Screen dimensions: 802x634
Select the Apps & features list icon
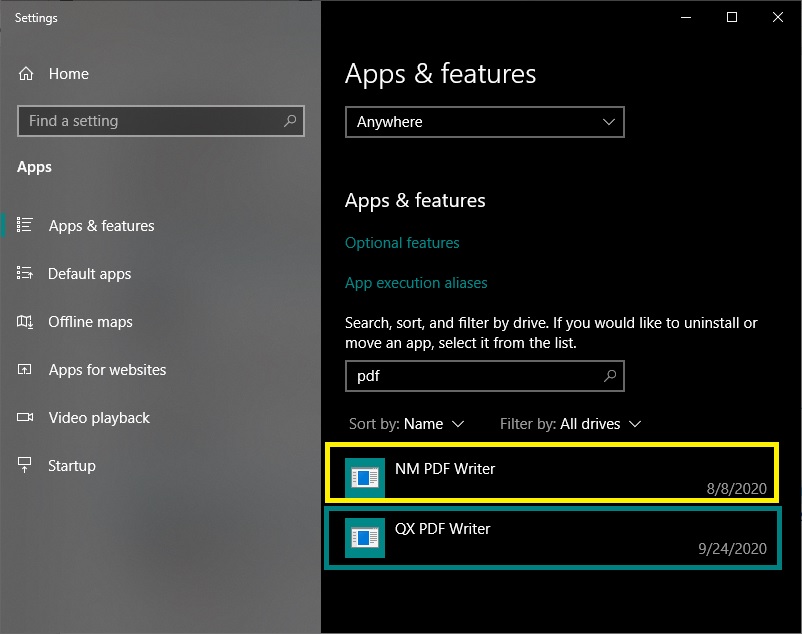(25, 224)
